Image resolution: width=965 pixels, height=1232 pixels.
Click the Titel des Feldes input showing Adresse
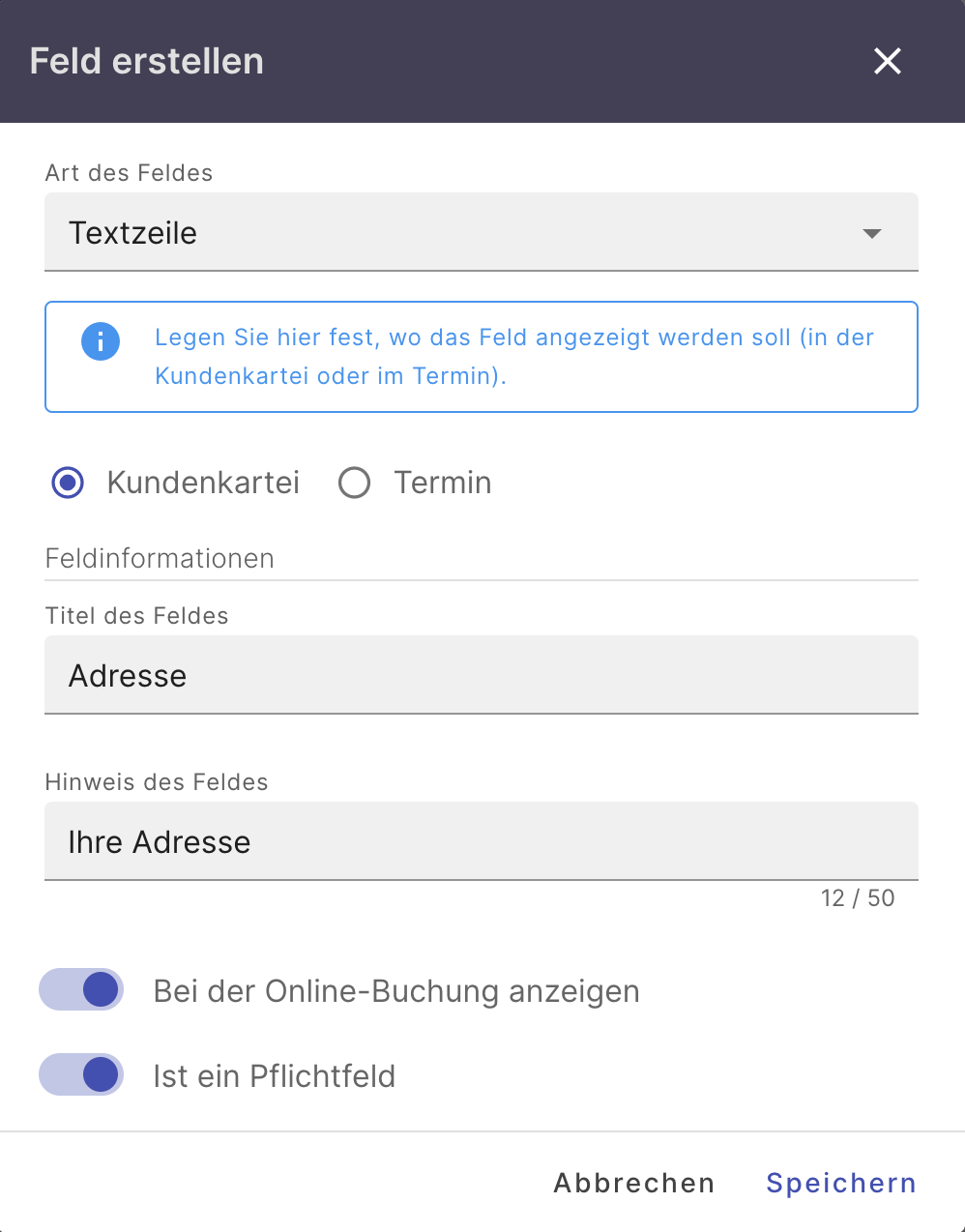[482, 675]
